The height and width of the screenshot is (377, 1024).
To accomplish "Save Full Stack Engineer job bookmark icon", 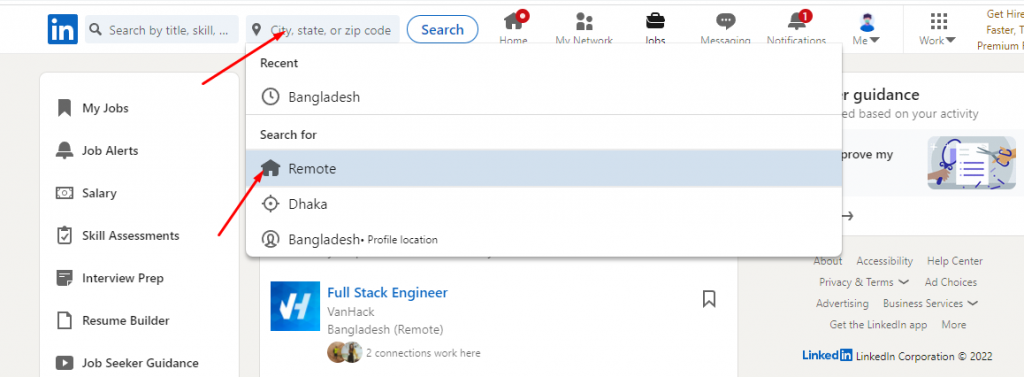I will [709, 299].
